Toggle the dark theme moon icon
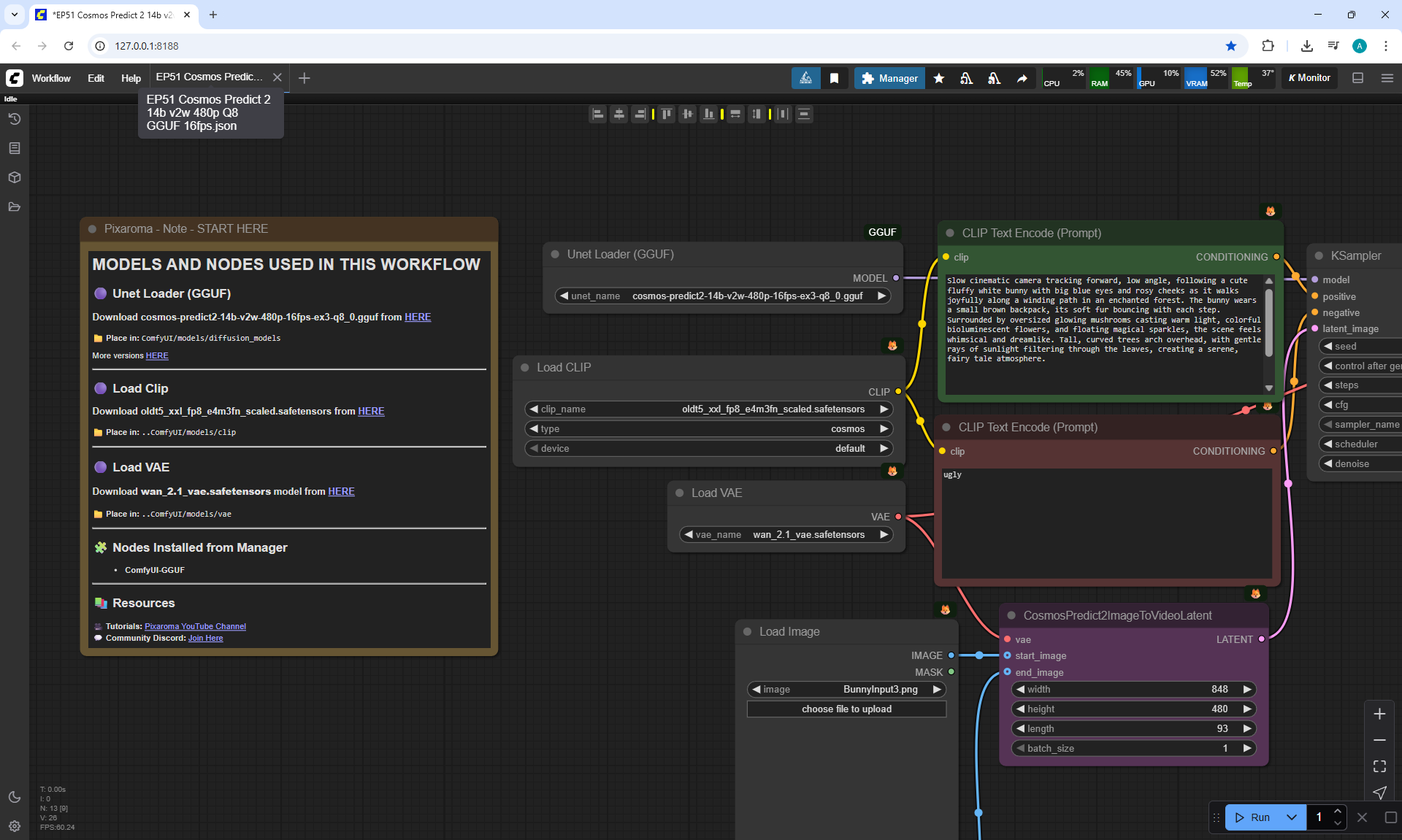This screenshot has width=1402, height=840. coord(15,797)
